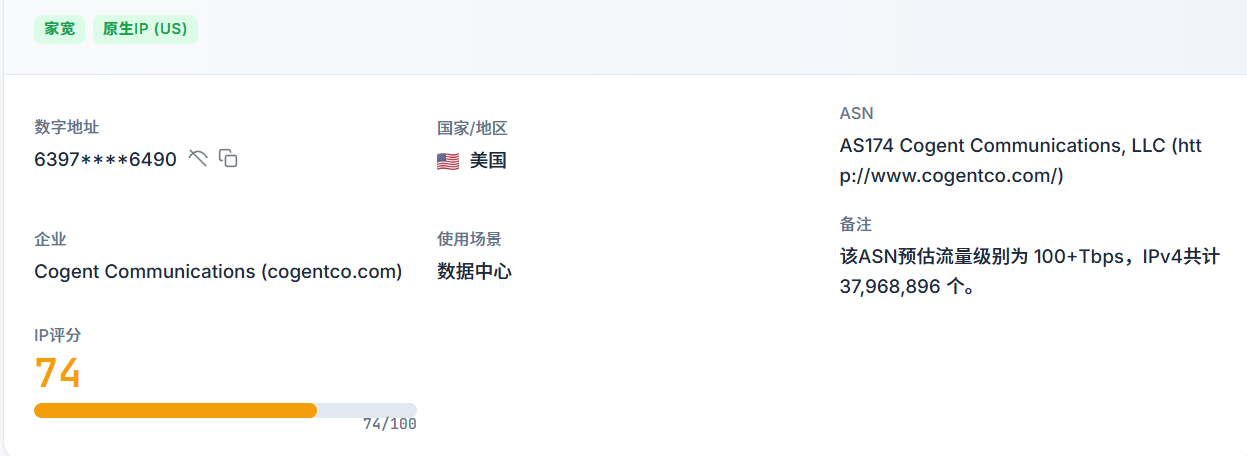Viewport: 1247px width, 456px height.
Task: Click the 家宽 green tag
Action: coord(59,29)
